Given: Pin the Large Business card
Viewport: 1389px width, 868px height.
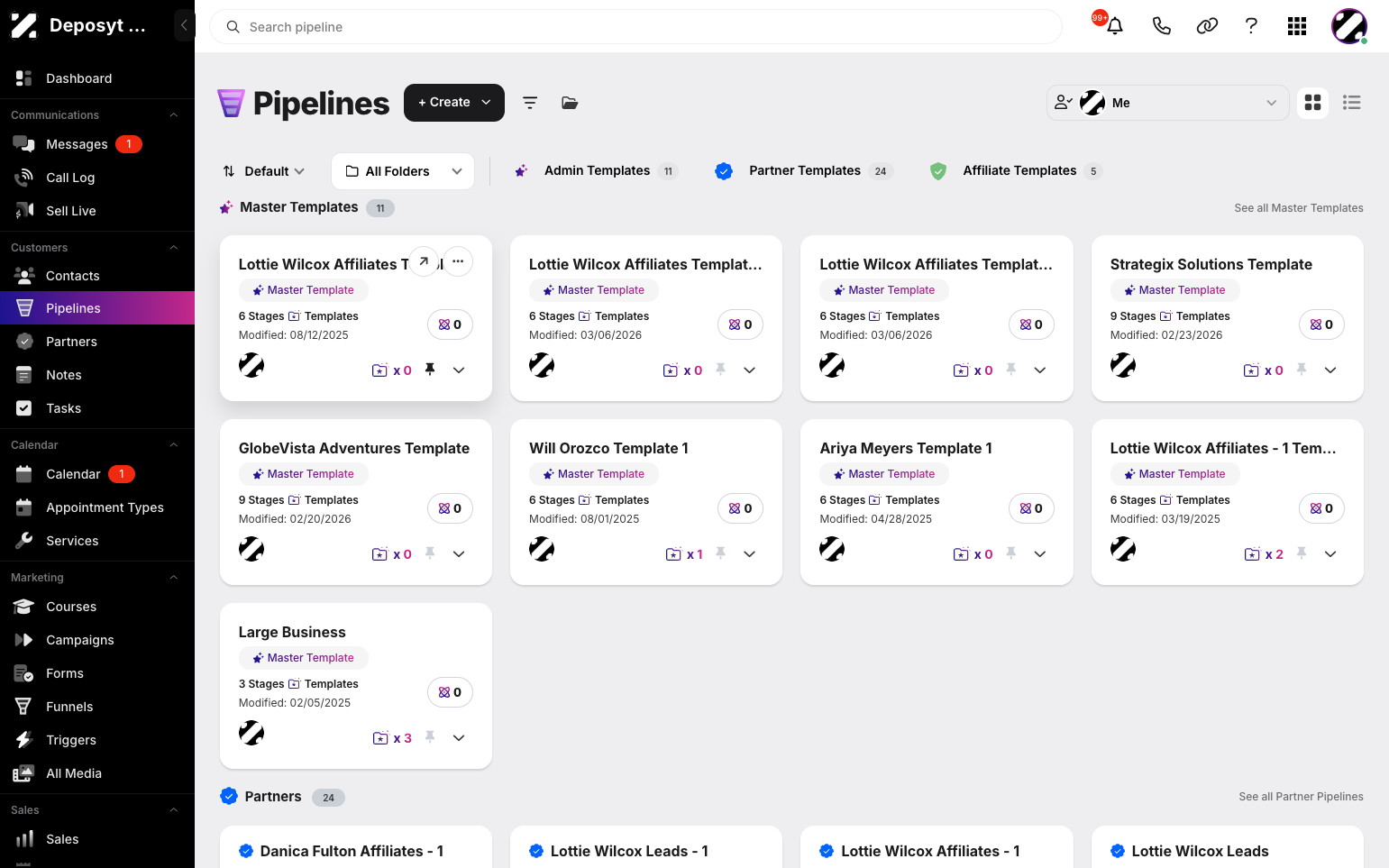Looking at the screenshot, I should 430,737.
